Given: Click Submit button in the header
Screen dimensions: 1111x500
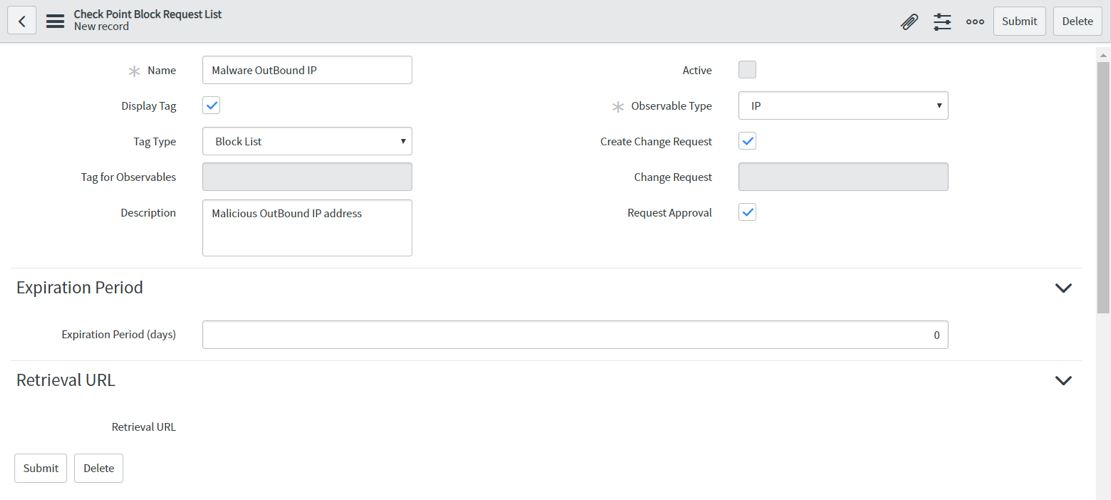Looking at the screenshot, I should click(1020, 21).
